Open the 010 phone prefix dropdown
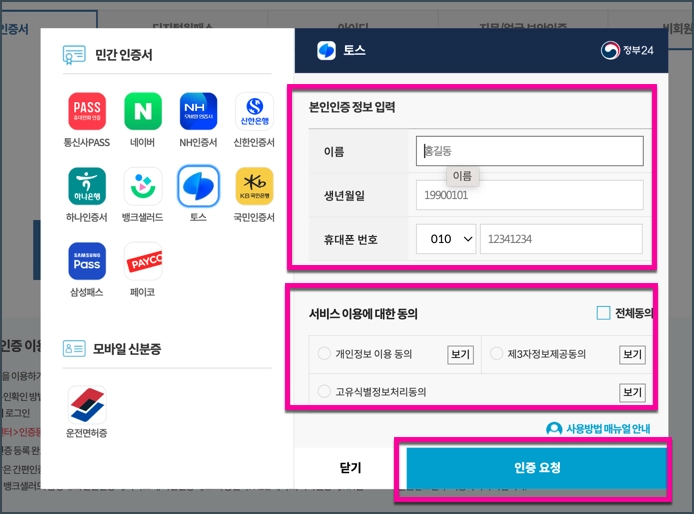 [446, 239]
